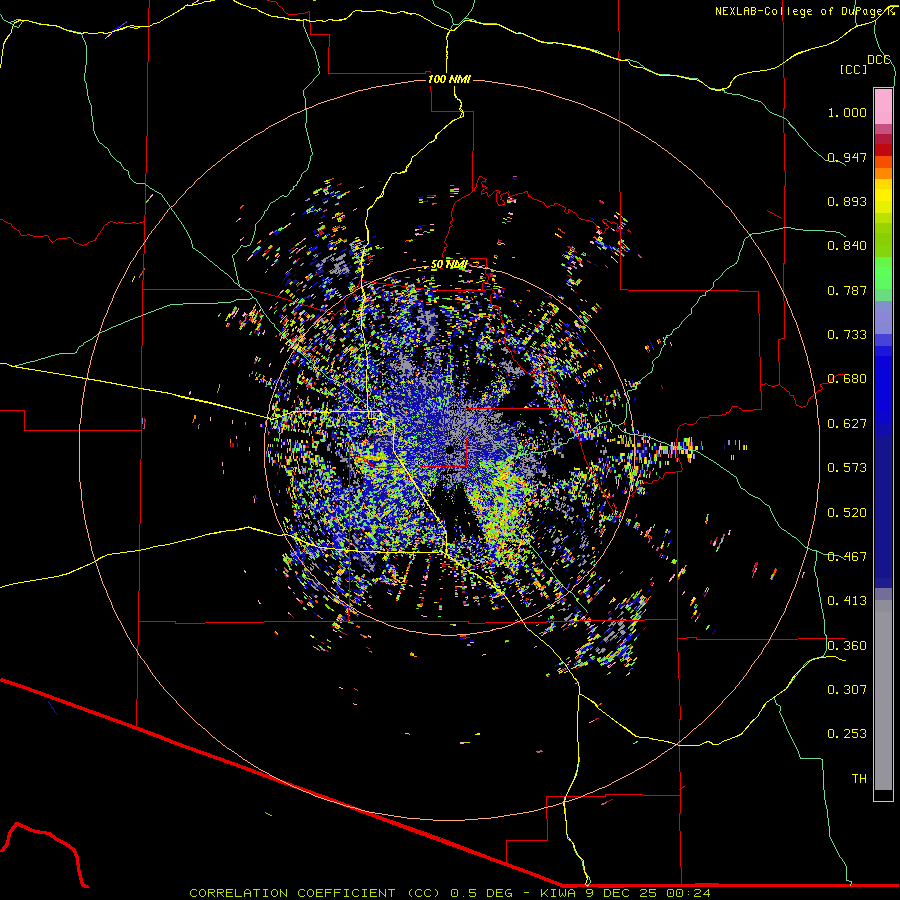
Task: Click the 0.680 scale value
Action: (847, 379)
